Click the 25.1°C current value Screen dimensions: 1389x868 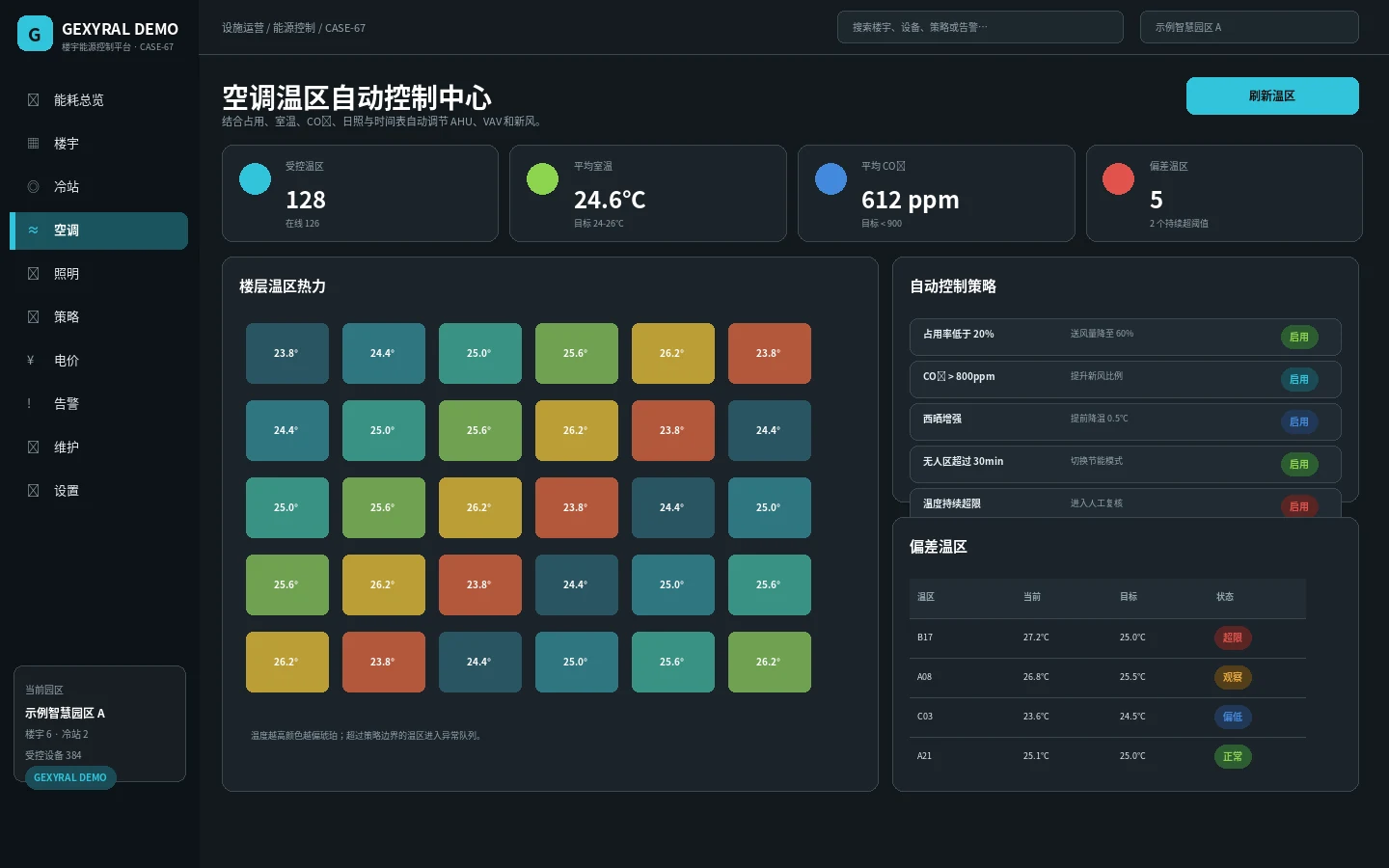coord(1036,756)
